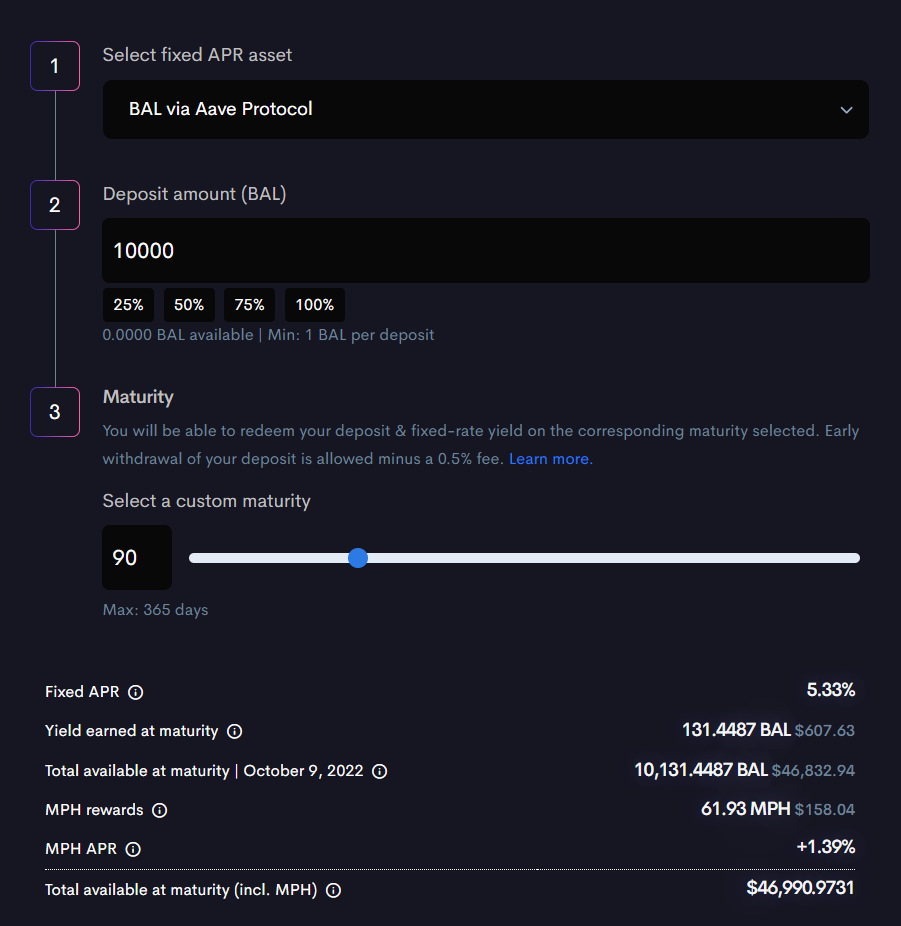This screenshot has height=926, width=901.
Task: Click step 2 number badge
Action: point(55,205)
